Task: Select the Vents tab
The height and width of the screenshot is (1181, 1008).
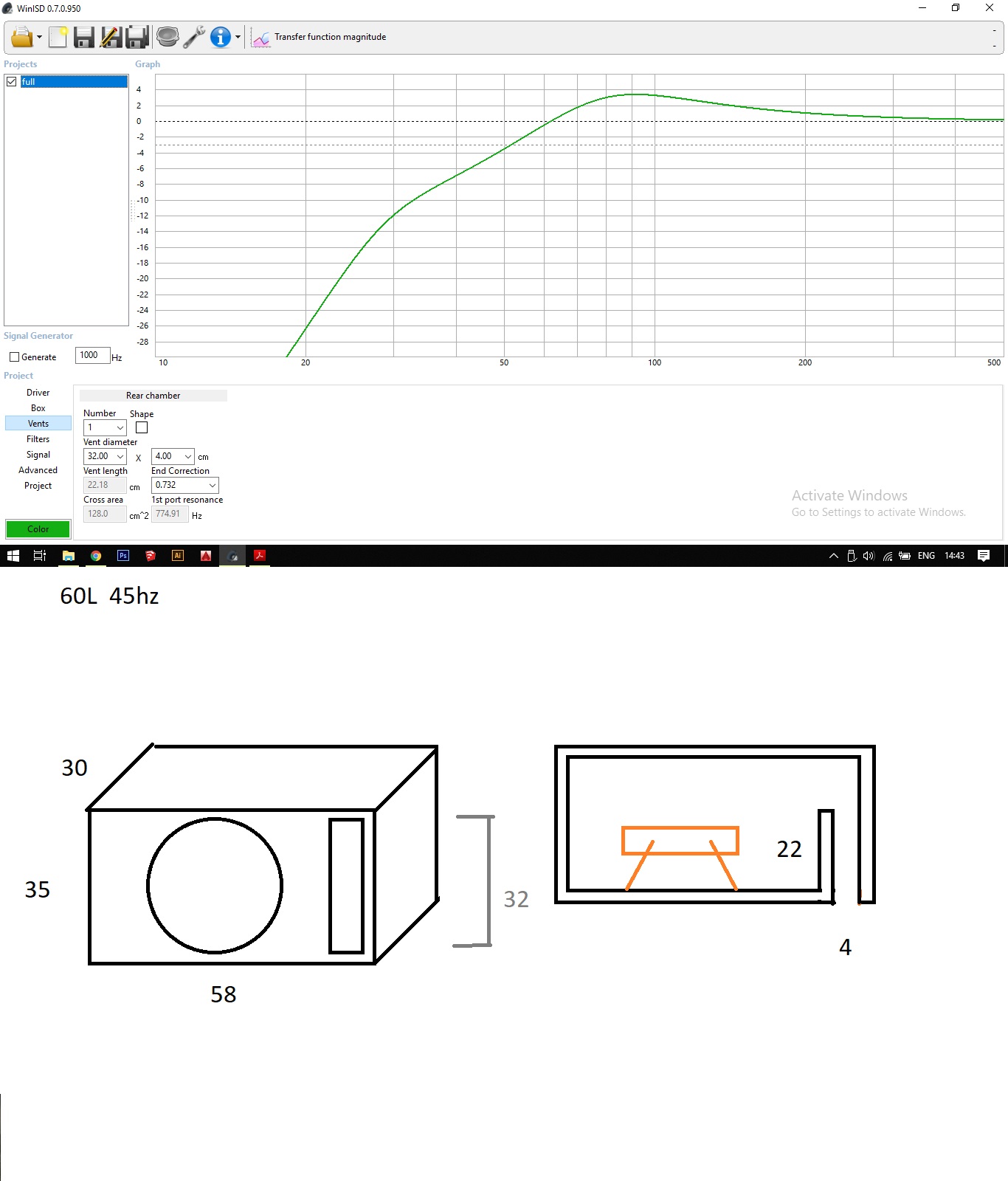Action: [x=38, y=424]
